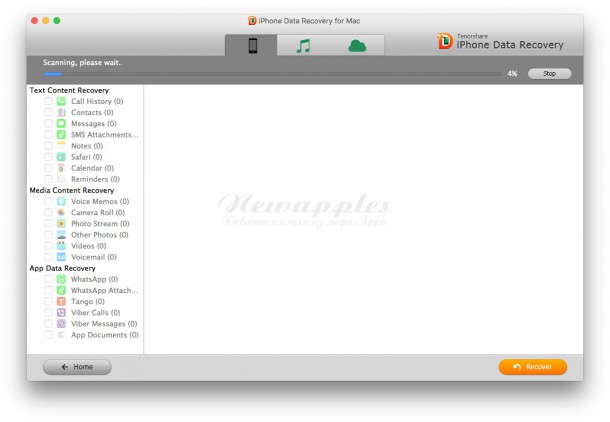
Task: Tick the Reminders checkbox
Action: point(48,179)
